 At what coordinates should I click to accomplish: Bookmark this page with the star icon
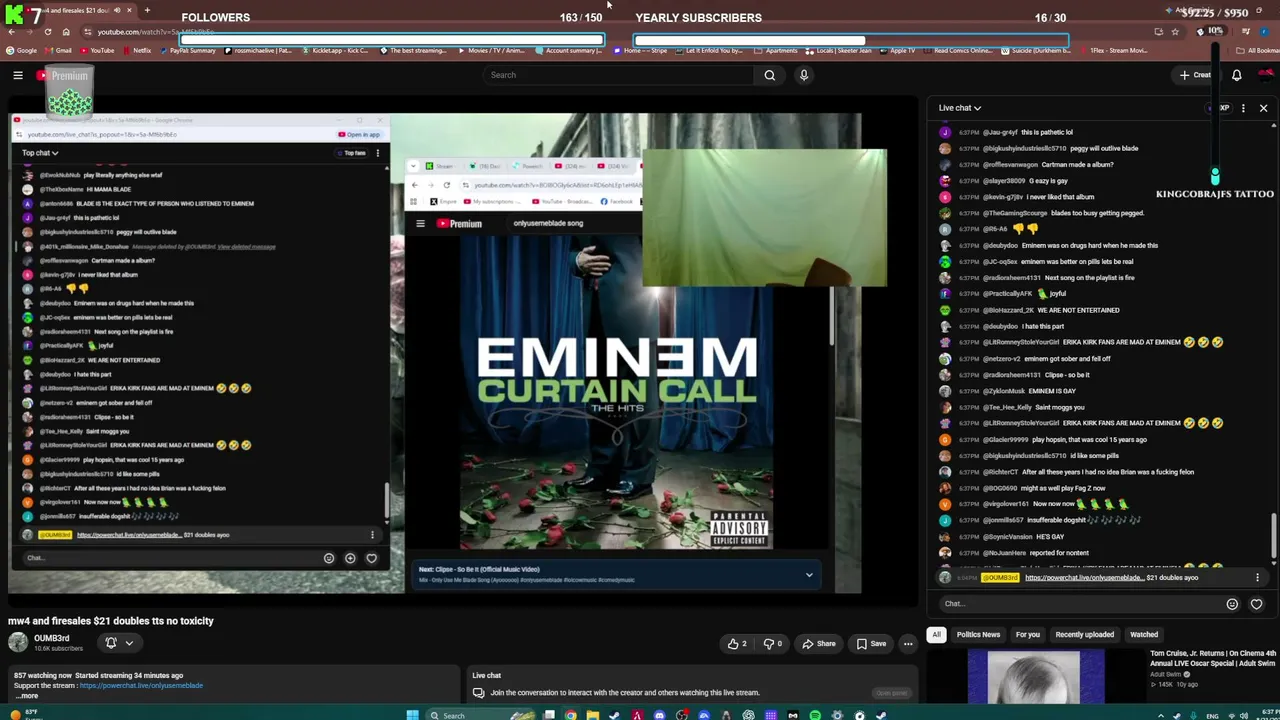pyautogui.click(x=1175, y=32)
